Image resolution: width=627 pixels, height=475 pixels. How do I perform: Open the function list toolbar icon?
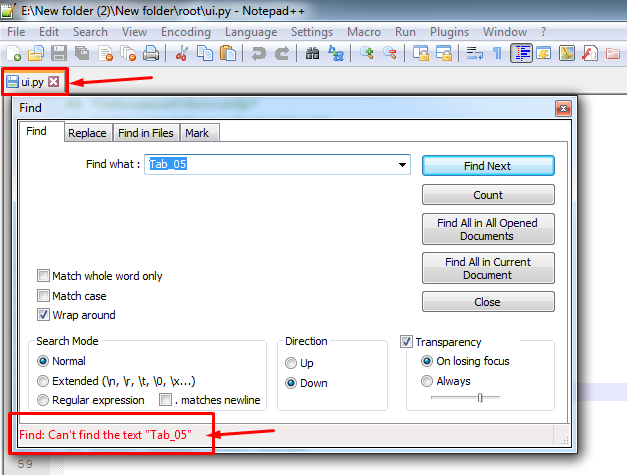(x=590, y=53)
